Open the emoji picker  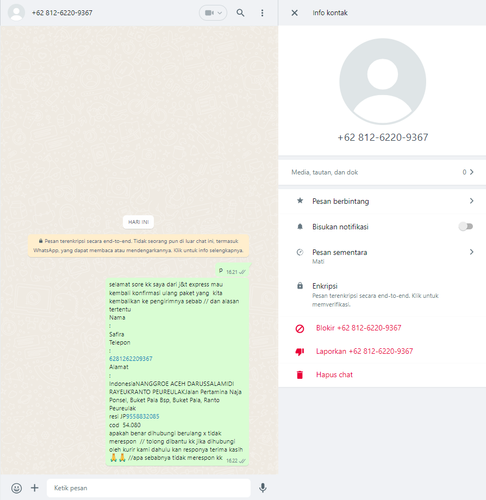click(x=17, y=488)
